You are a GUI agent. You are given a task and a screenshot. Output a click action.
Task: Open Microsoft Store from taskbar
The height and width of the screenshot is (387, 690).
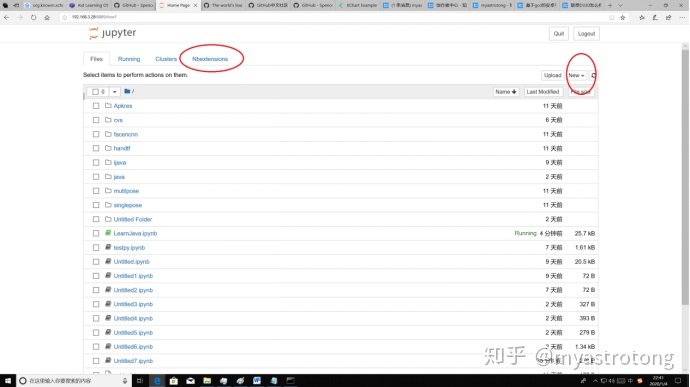coord(173,380)
